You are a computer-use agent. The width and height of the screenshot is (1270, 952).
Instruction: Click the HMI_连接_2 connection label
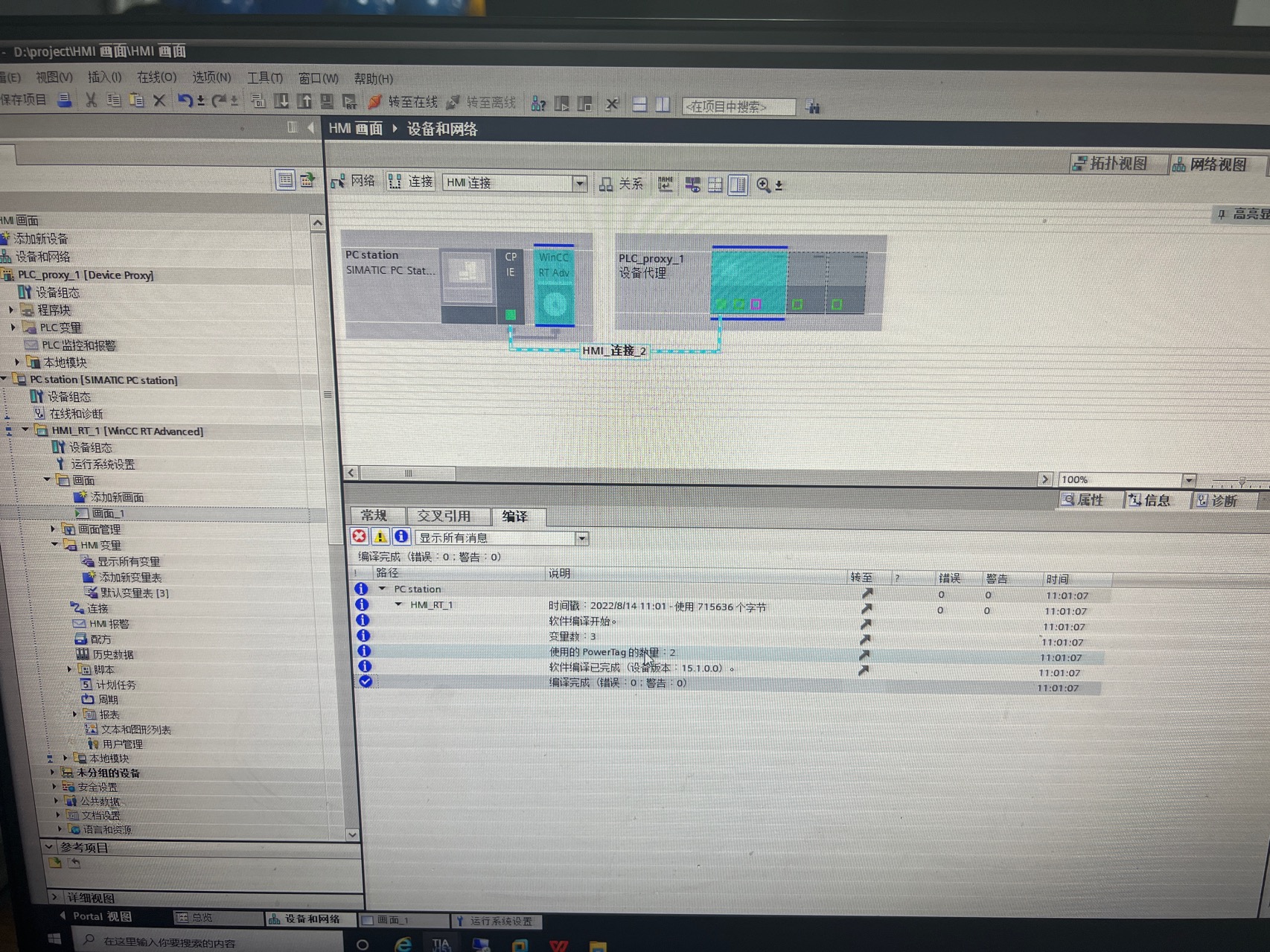click(x=614, y=351)
